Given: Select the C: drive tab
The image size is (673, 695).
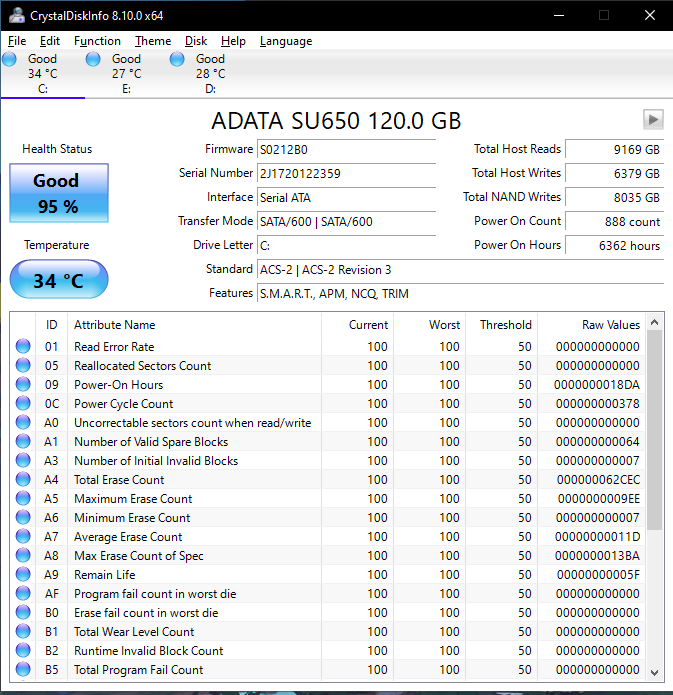Looking at the screenshot, I should point(43,74).
